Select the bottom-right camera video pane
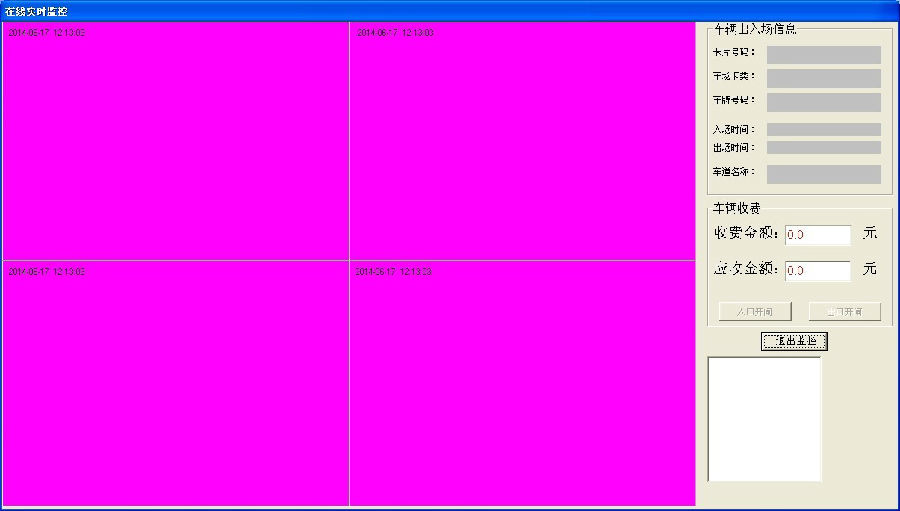900x511 pixels. click(521, 383)
